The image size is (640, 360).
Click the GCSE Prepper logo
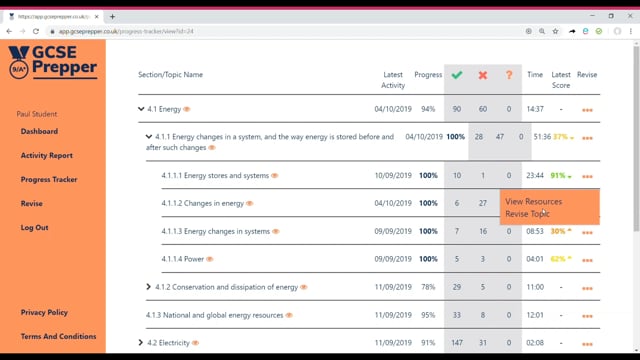53,62
